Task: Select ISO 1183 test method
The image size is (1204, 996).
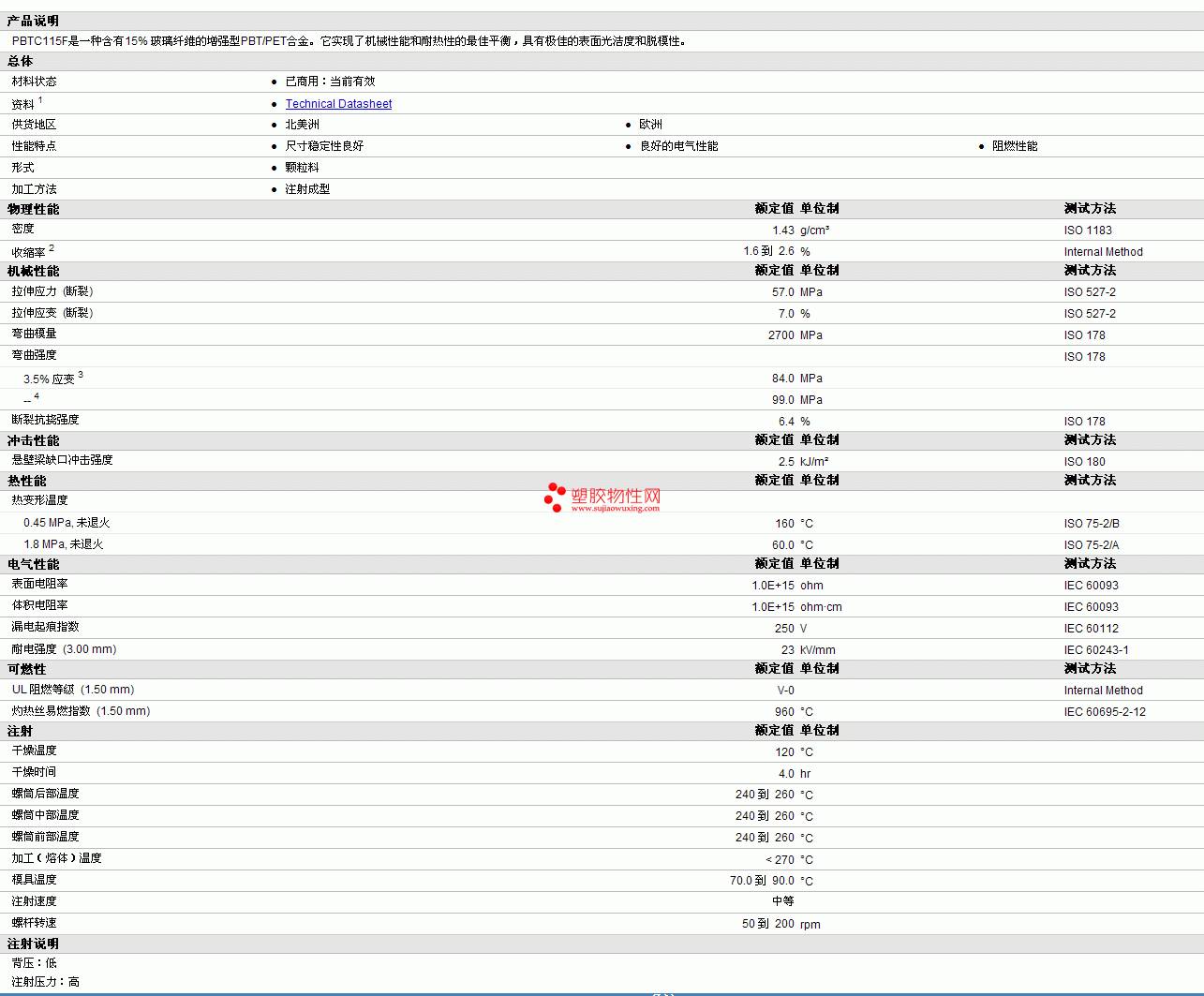Action: [x=1088, y=230]
